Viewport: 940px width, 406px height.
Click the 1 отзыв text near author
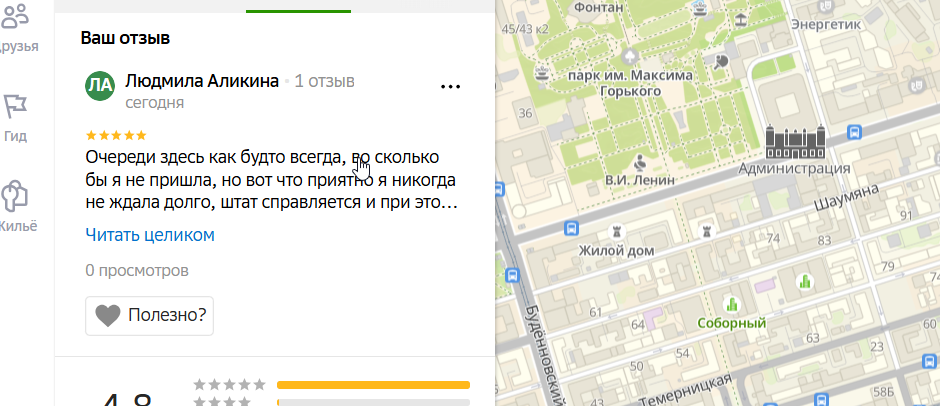(324, 81)
